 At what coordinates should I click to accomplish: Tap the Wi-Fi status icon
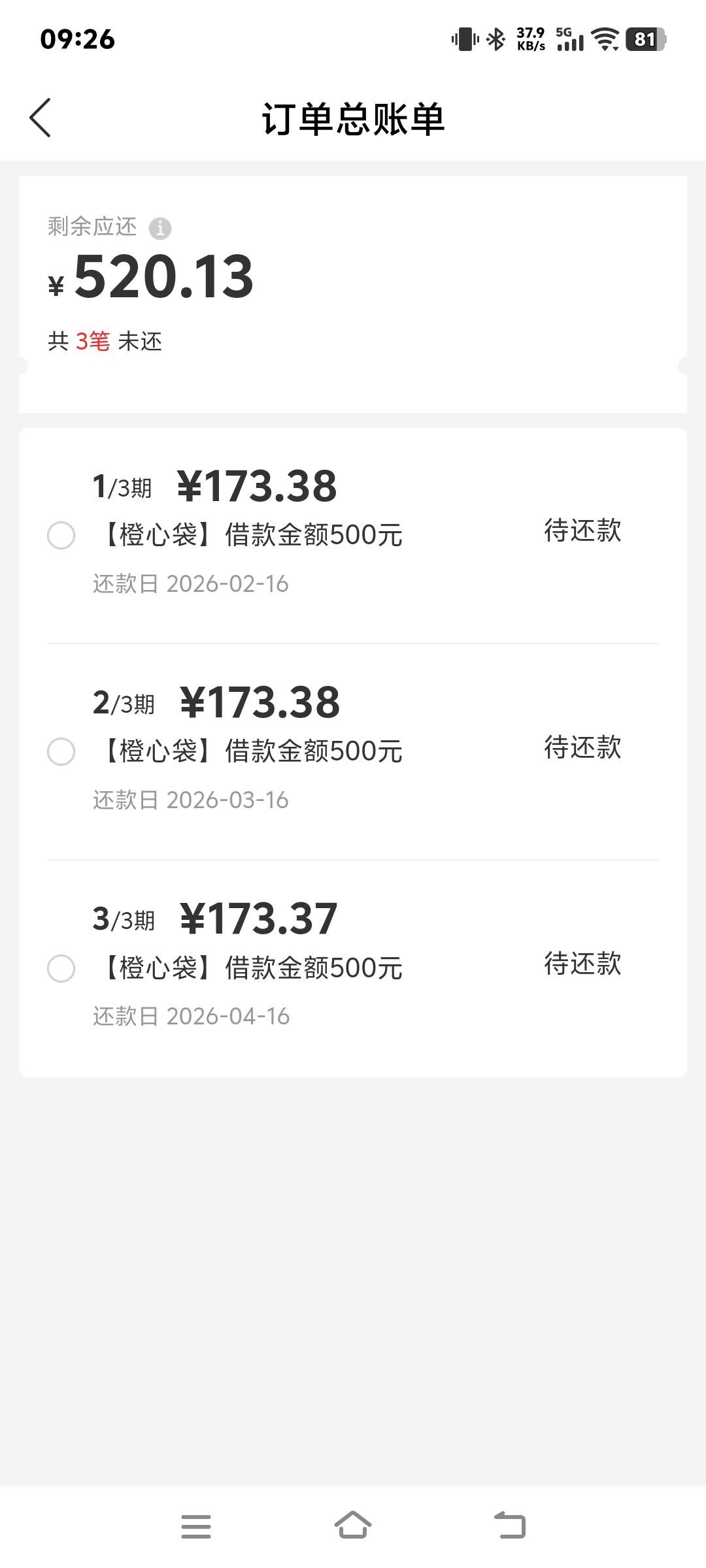click(x=605, y=39)
